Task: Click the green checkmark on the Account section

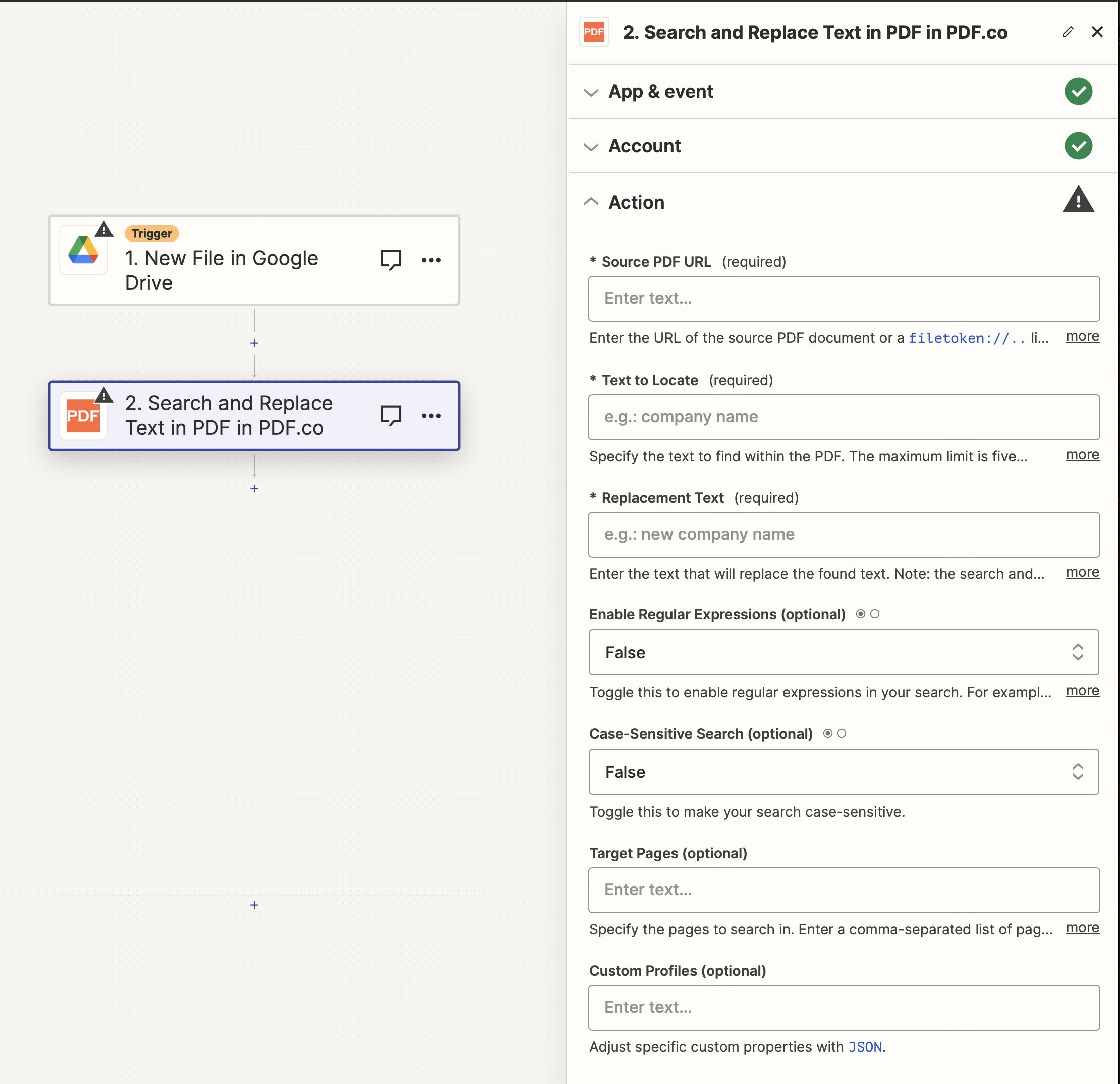Action: 1078,146
